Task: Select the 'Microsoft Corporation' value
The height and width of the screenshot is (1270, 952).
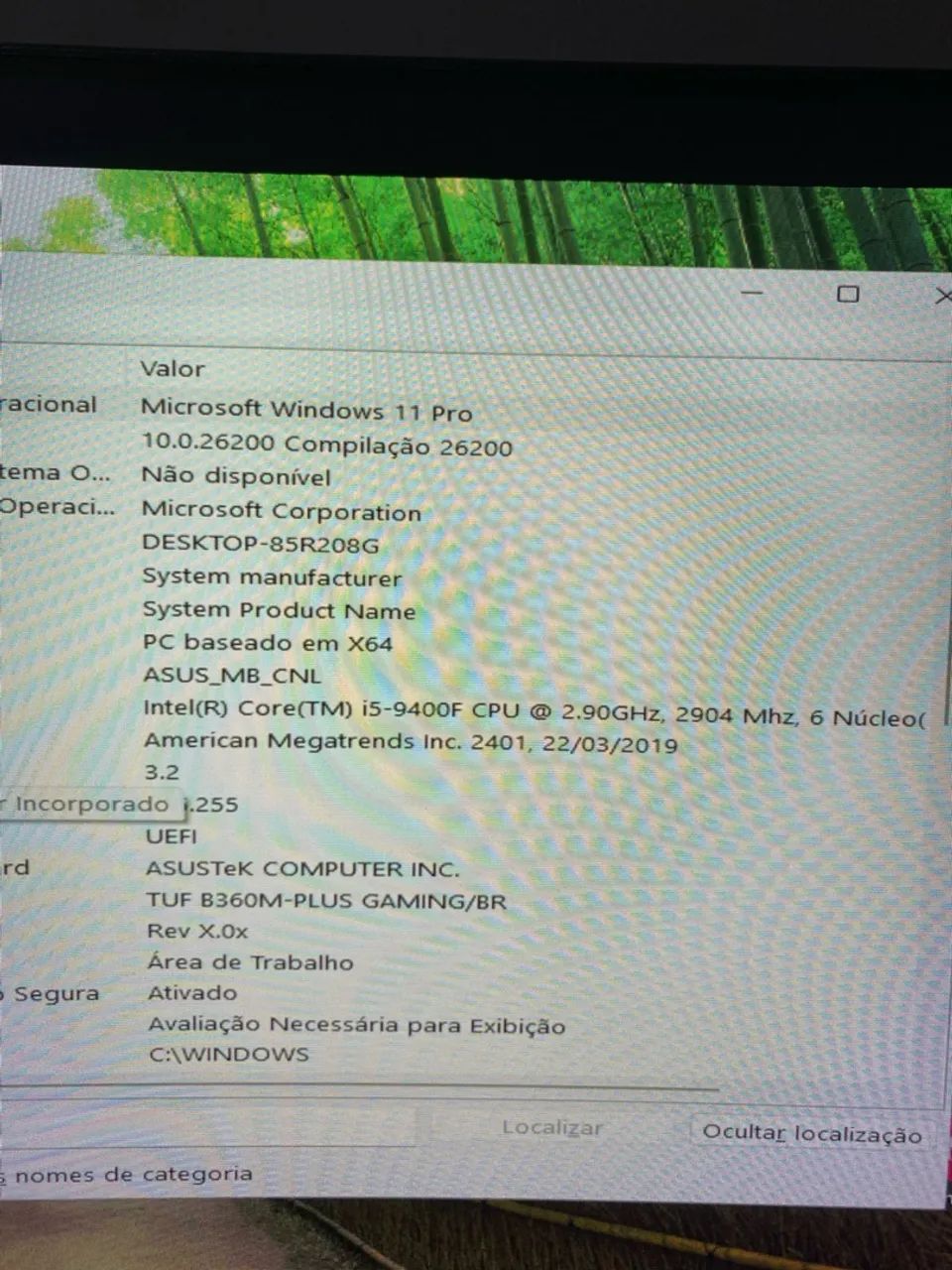Action: [x=282, y=511]
